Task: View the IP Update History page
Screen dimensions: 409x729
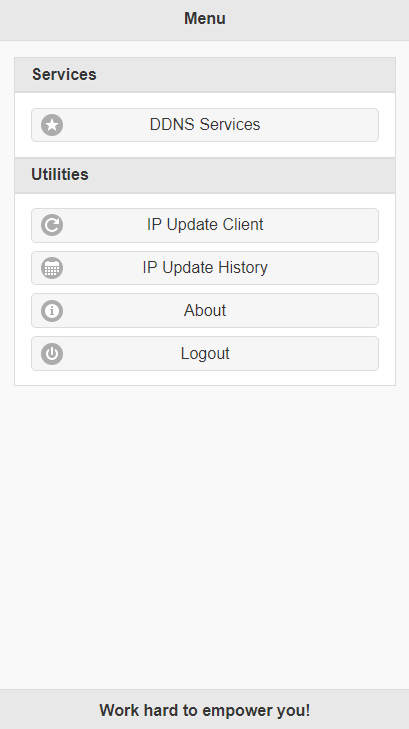Action: (x=205, y=268)
